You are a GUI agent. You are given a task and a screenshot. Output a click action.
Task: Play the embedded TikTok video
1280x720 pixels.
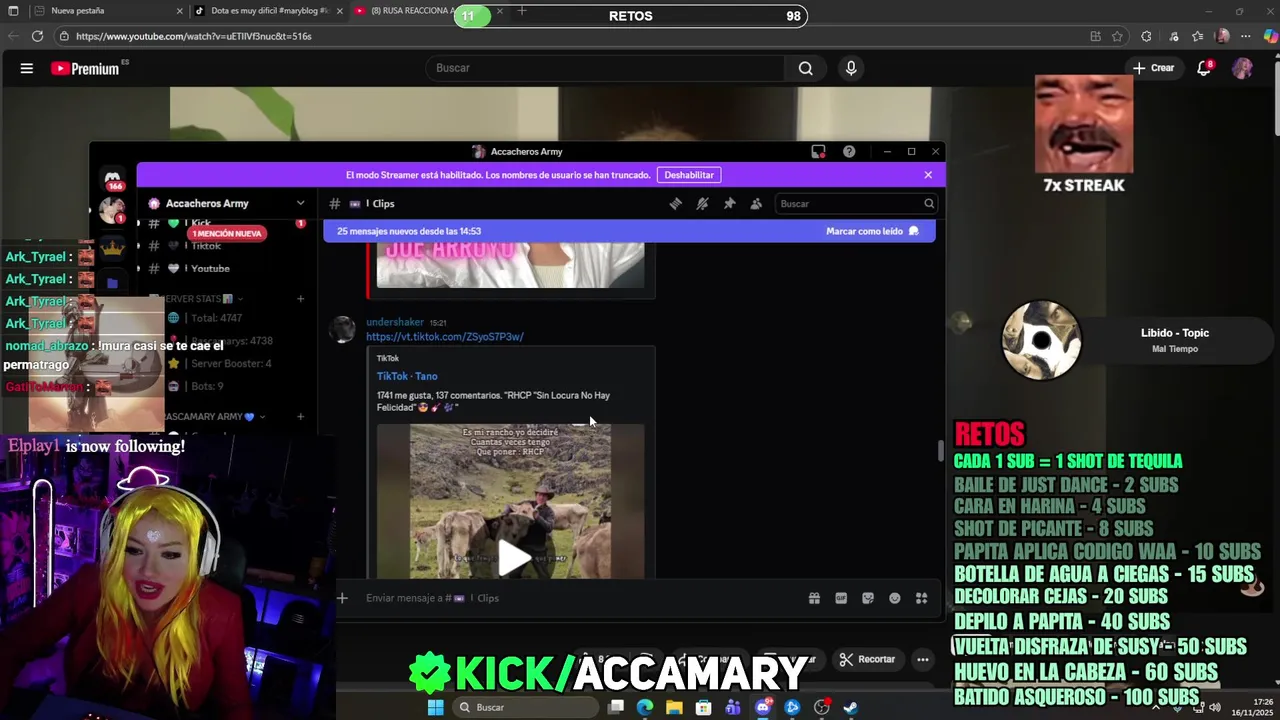point(514,559)
